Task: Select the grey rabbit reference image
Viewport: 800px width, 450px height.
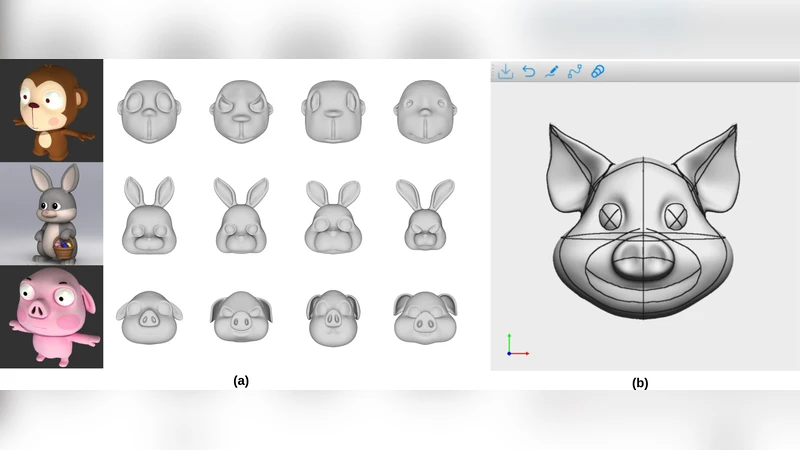Action: (52, 214)
